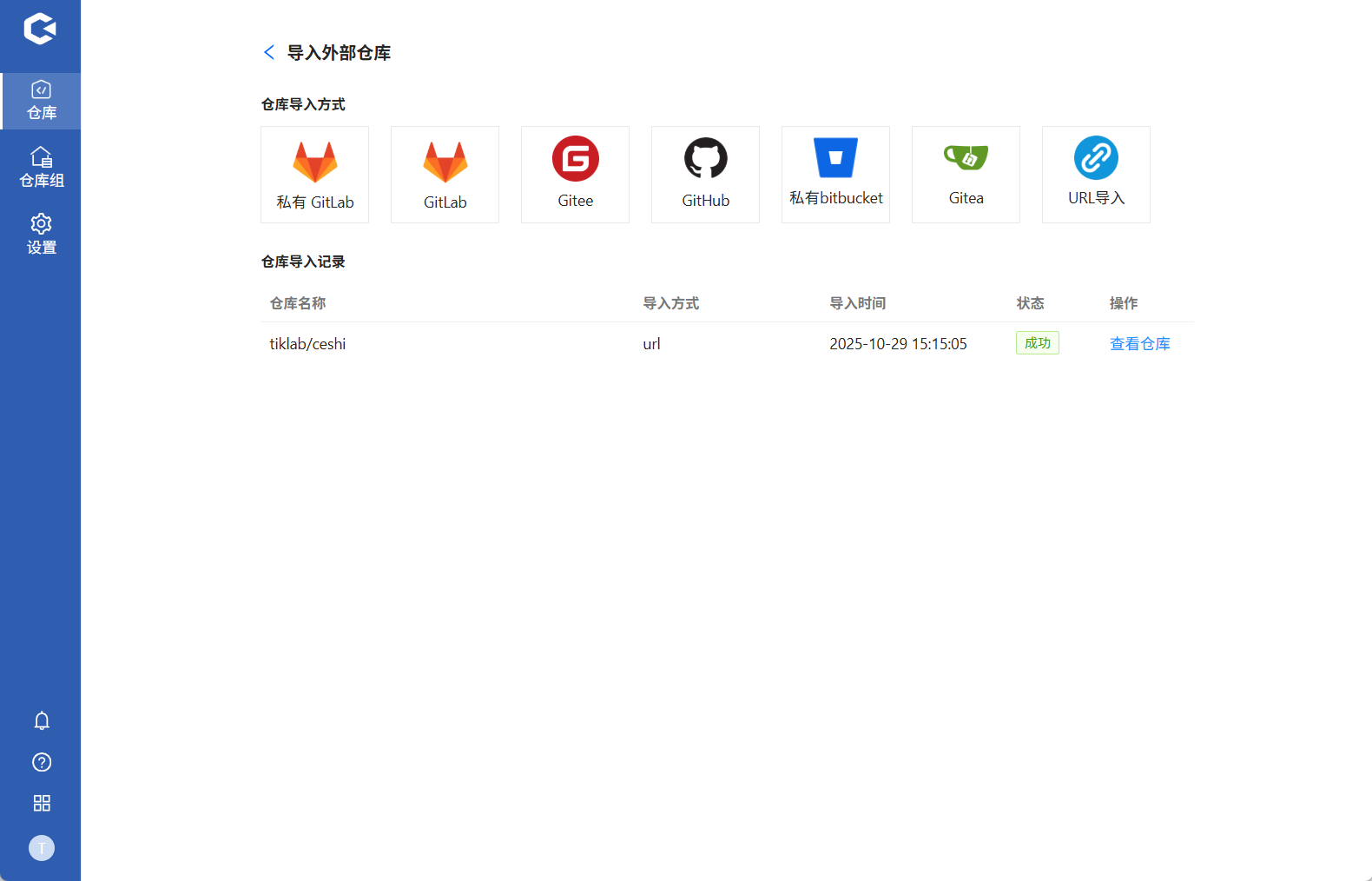The image size is (1372, 881).
Task: Choose Gitee as import source
Action: [575, 175]
